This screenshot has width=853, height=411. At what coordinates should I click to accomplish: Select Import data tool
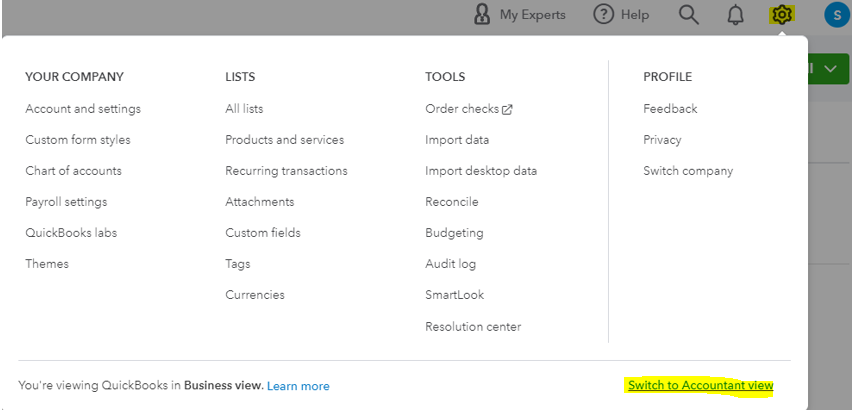457,140
